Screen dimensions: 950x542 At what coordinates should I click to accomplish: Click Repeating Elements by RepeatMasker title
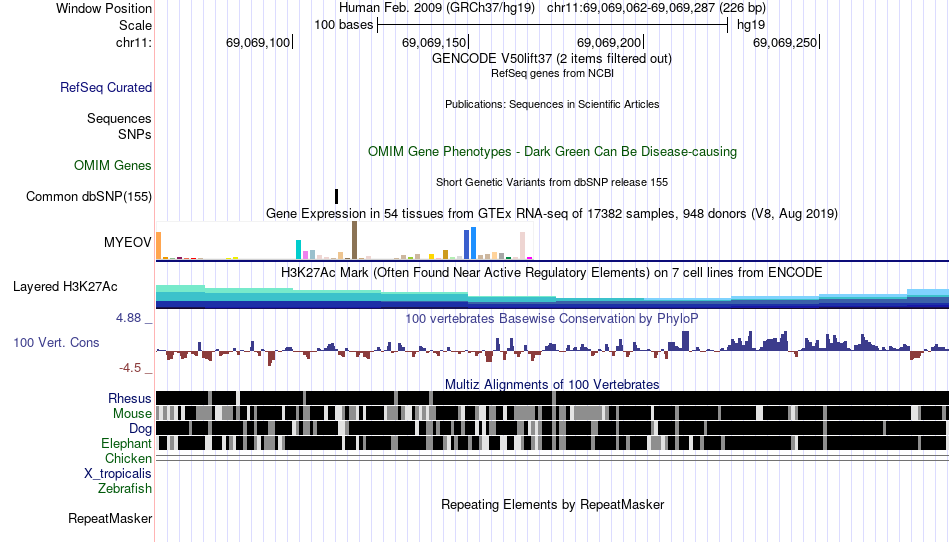552,504
